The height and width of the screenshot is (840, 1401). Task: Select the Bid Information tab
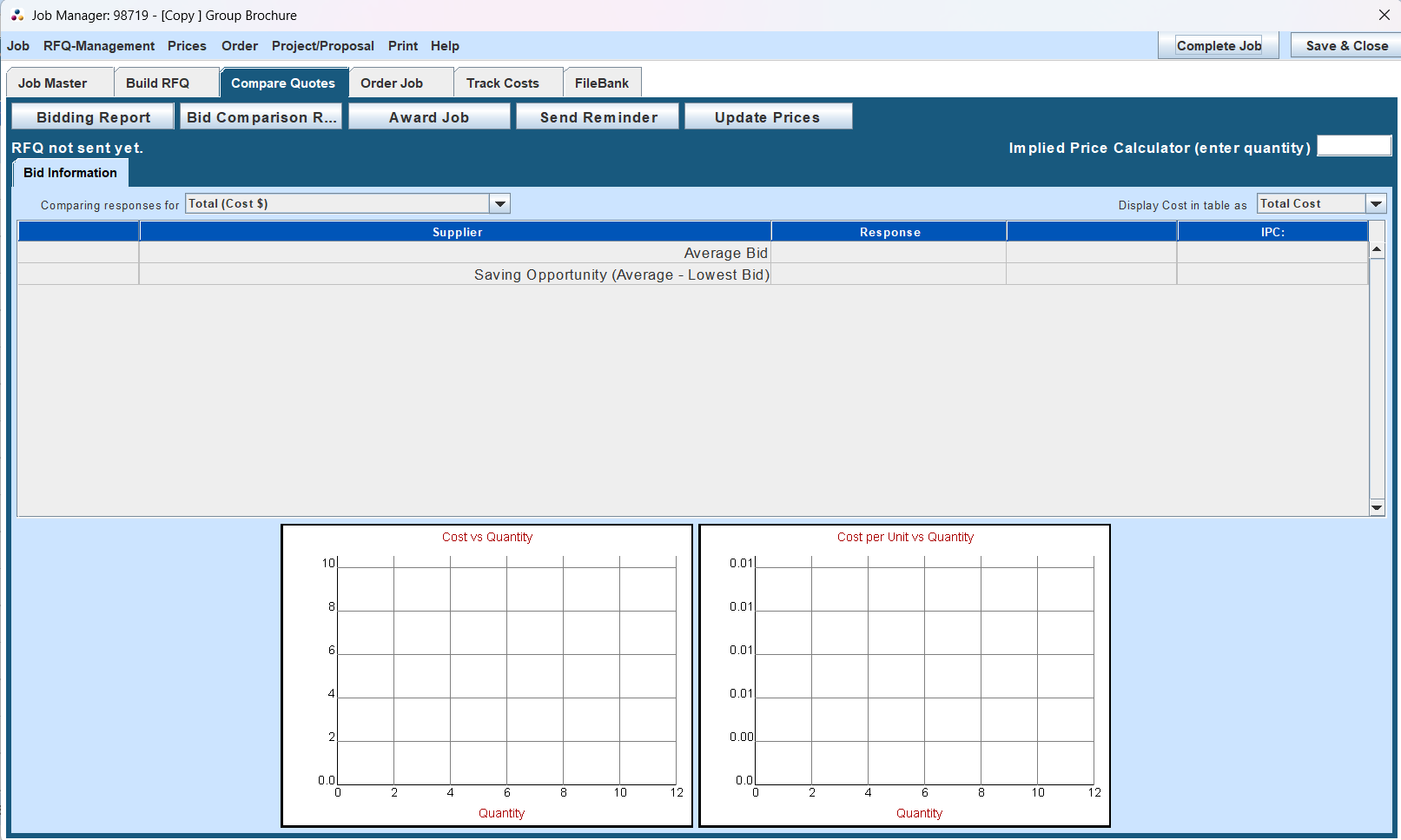(x=69, y=172)
